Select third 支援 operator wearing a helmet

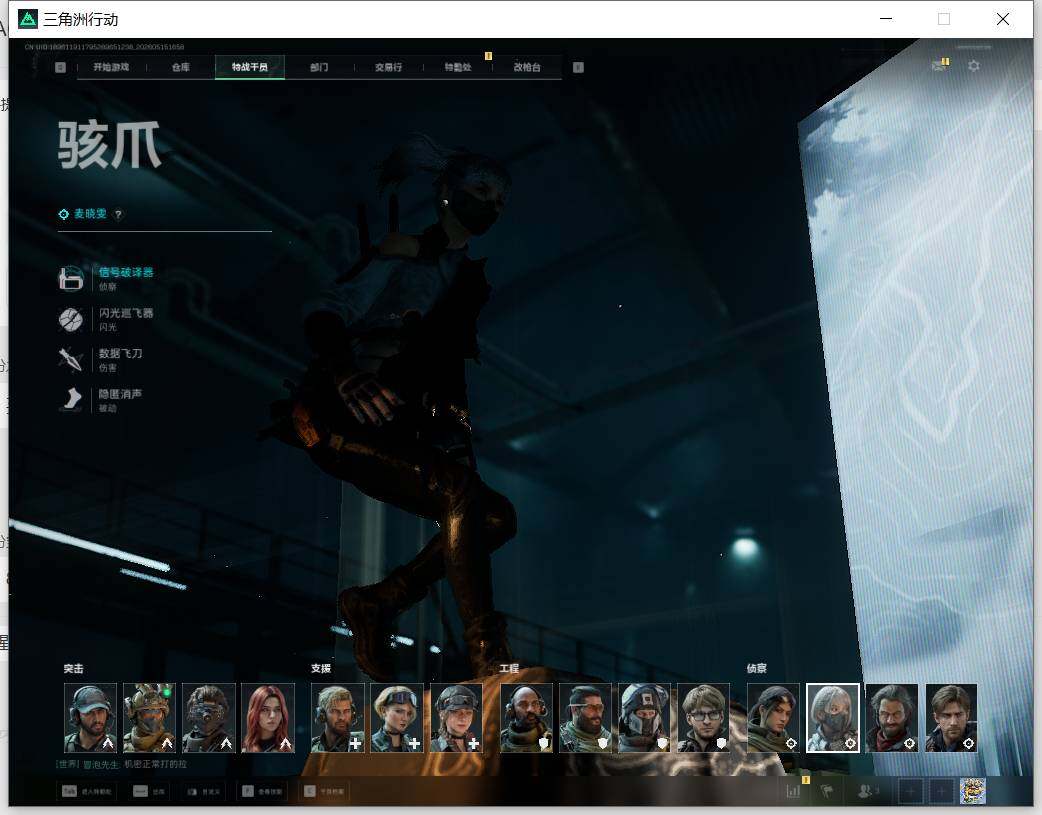(x=457, y=718)
